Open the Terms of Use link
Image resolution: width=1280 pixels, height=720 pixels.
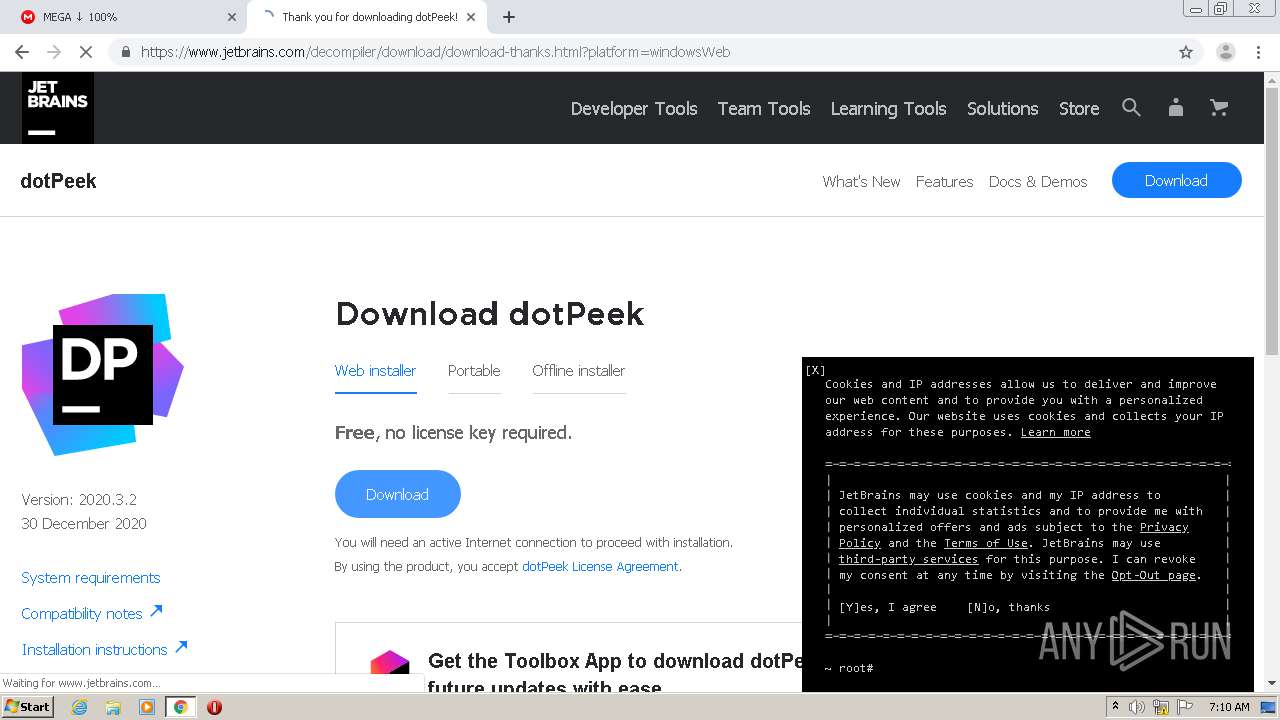(x=986, y=543)
